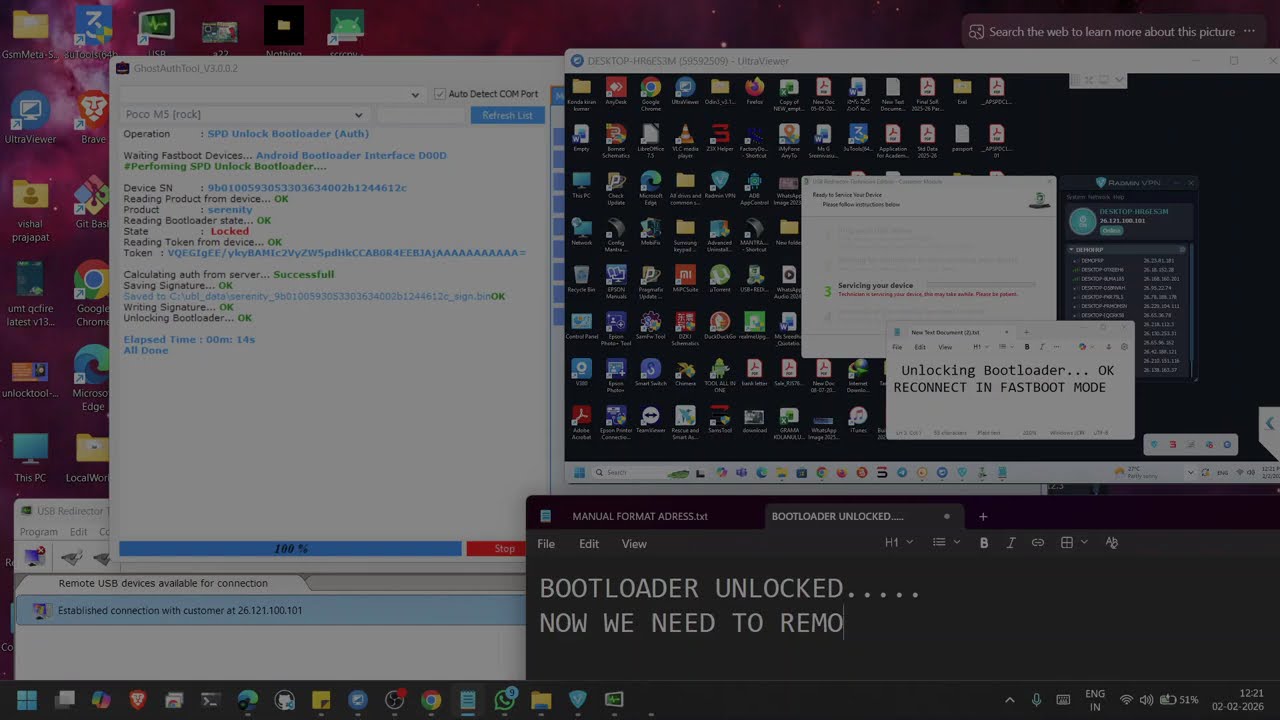
Task: Switch to MANUAL FORMAT ADRESS.txt tab
Action: (x=640, y=517)
